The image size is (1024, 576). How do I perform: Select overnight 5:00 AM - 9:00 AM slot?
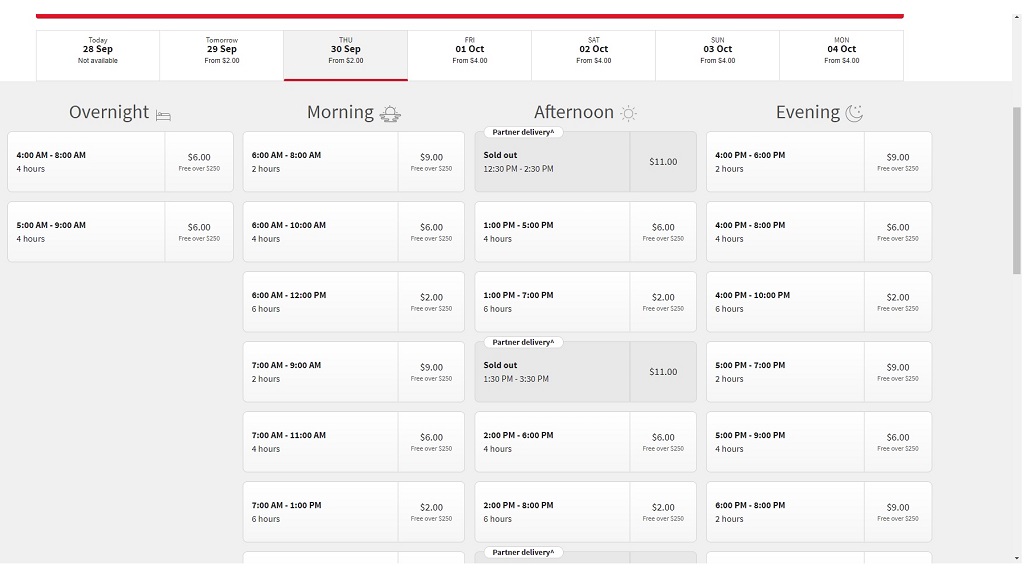click(120, 232)
